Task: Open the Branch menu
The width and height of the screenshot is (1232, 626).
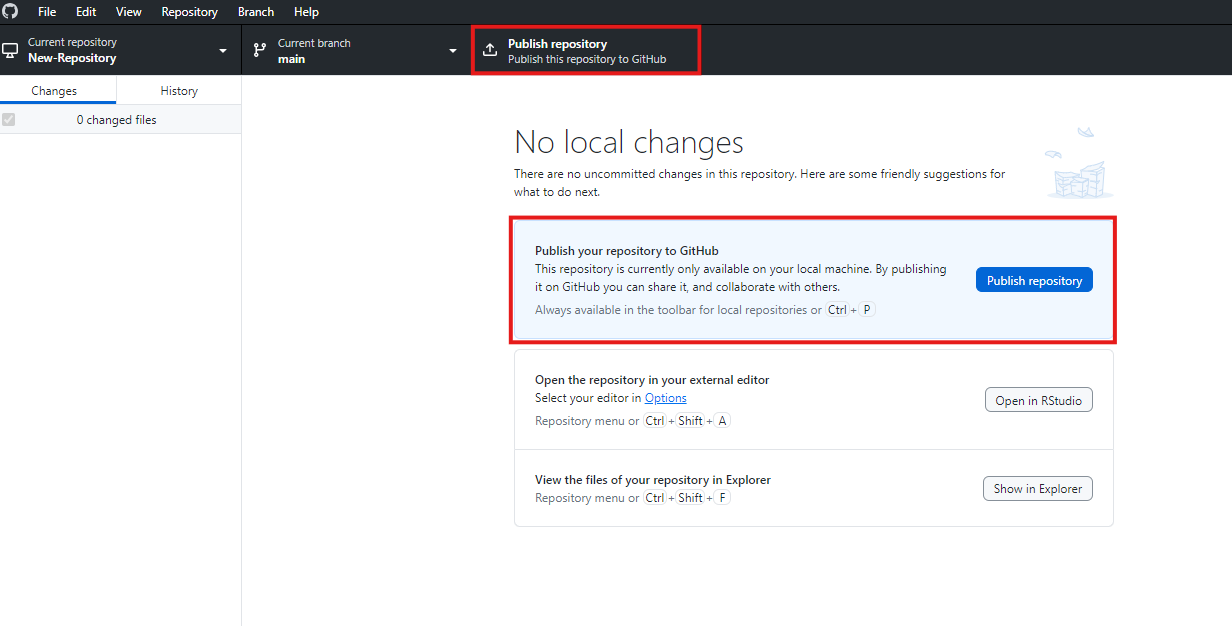Action: [256, 12]
